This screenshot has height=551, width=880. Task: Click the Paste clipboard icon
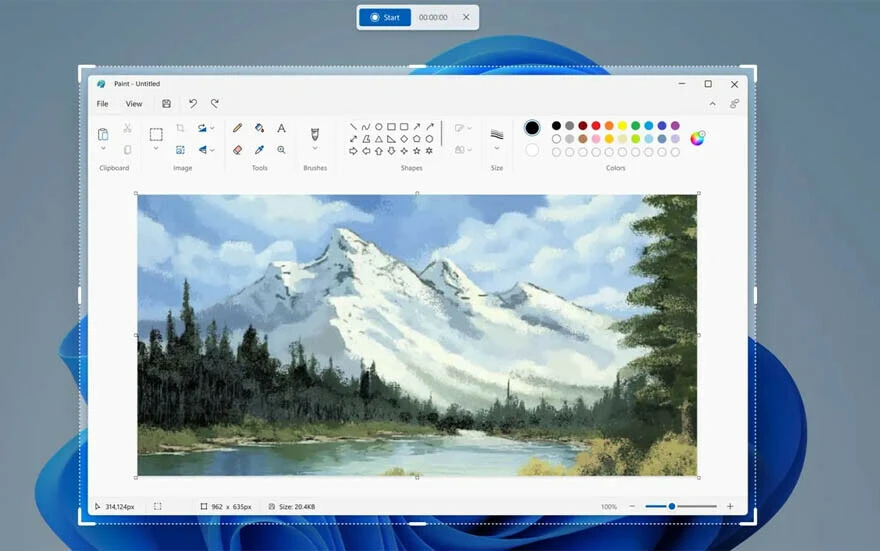103,134
